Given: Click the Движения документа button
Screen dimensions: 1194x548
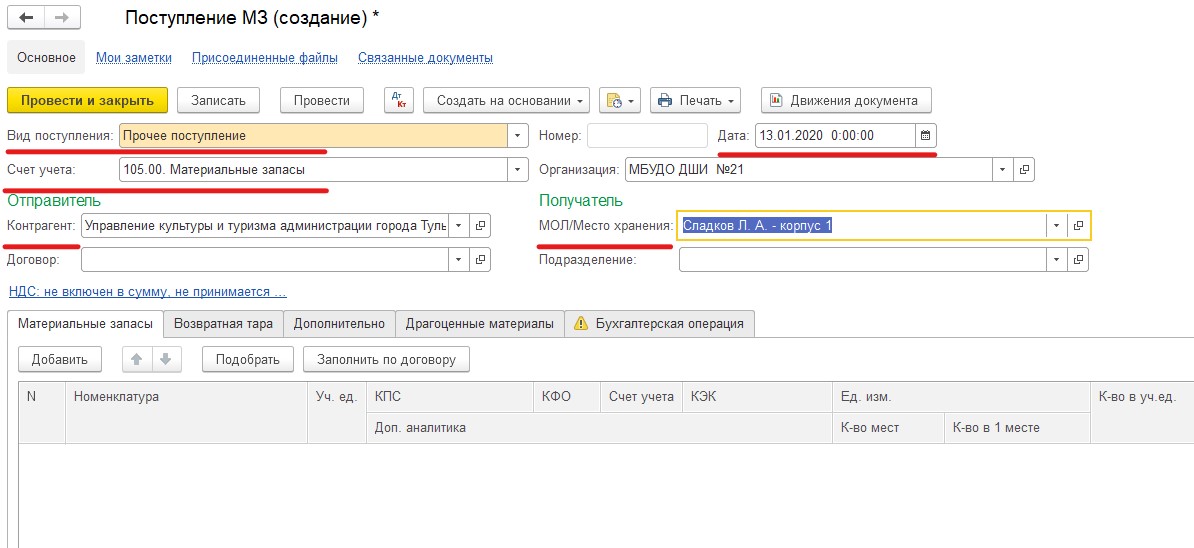Looking at the screenshot, I should [x=845, y=100].
